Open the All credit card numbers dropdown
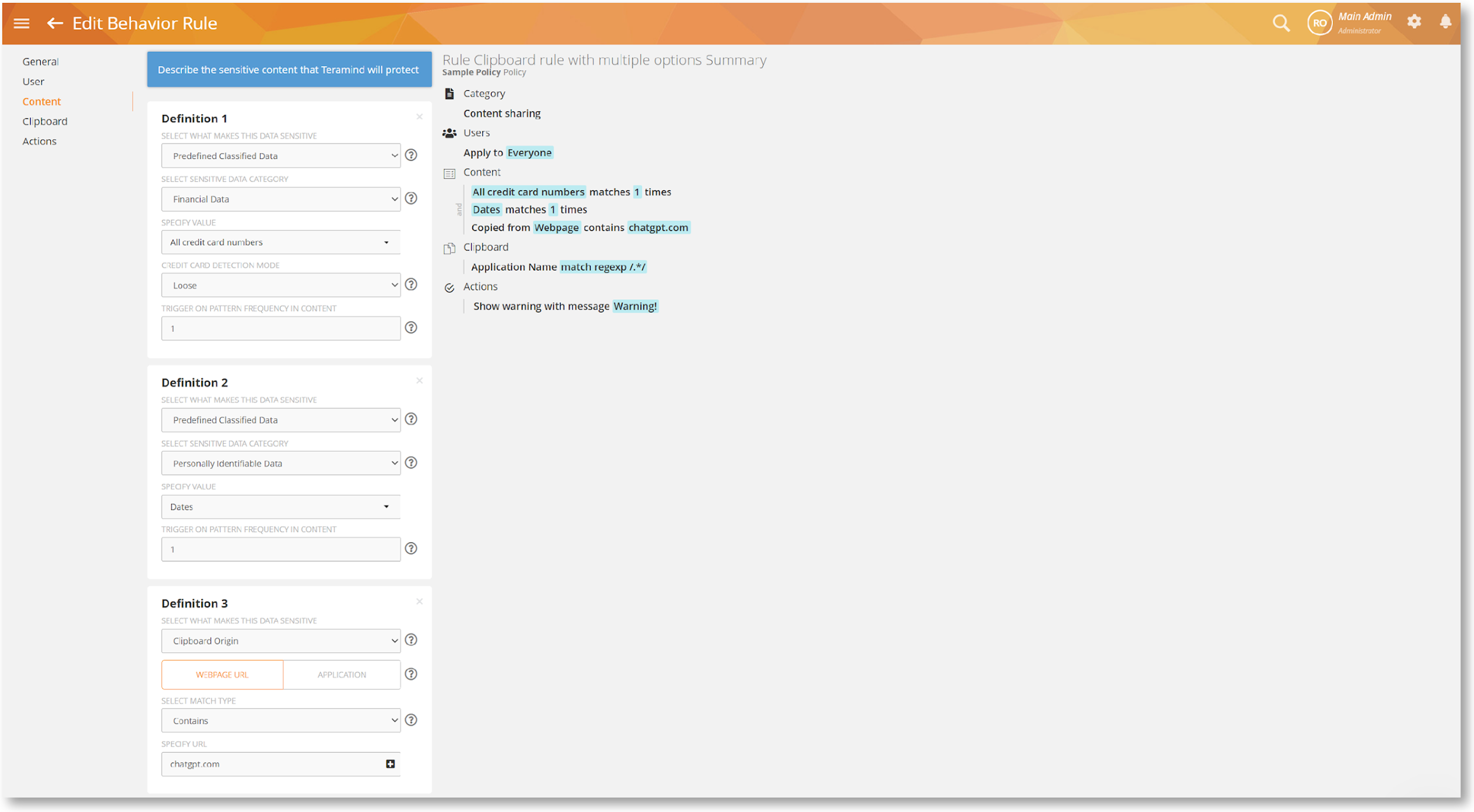This screenshot has height=812, width=1474. coord(281,242)
